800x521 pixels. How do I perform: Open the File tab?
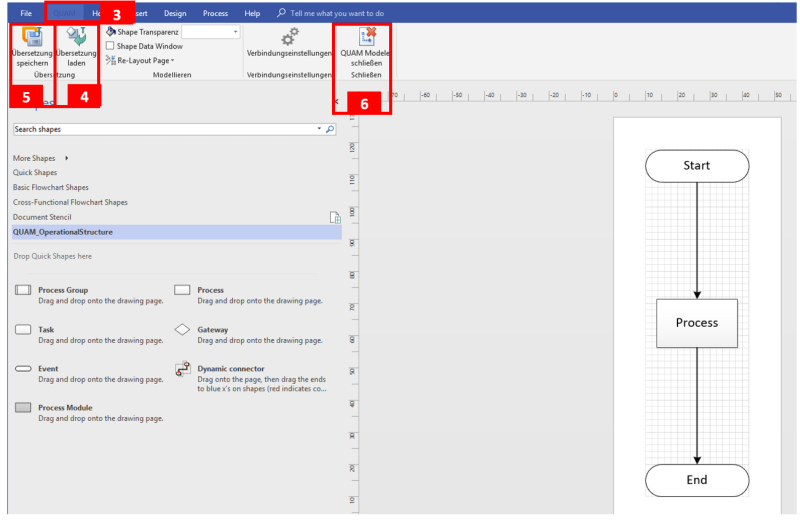click(26, 13)
